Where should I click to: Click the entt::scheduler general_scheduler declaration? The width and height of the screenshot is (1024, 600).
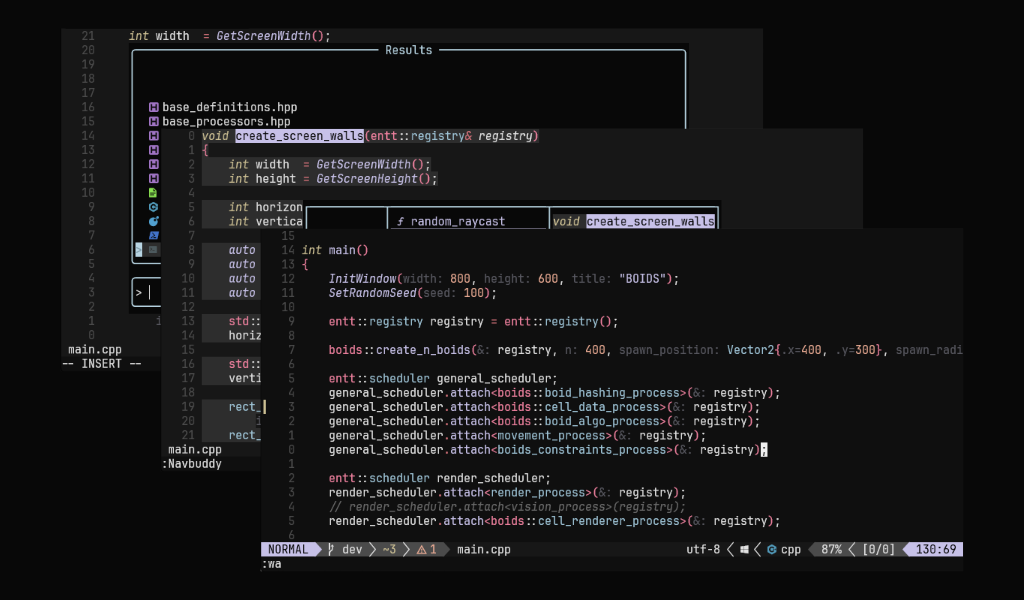[443, 379]
